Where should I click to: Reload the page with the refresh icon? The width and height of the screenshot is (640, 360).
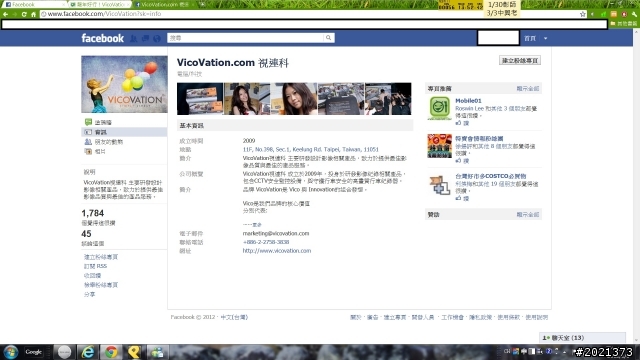click(x=24, y=14)
